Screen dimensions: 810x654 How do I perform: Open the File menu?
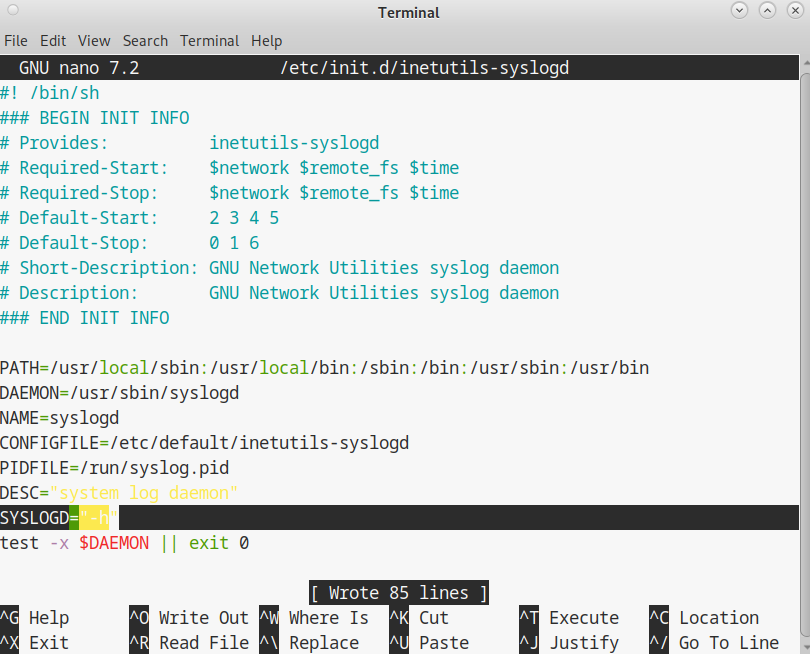16,41
